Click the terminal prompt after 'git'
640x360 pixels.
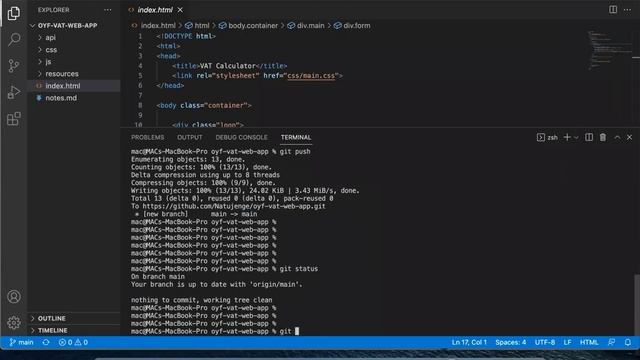pos(297,331)
